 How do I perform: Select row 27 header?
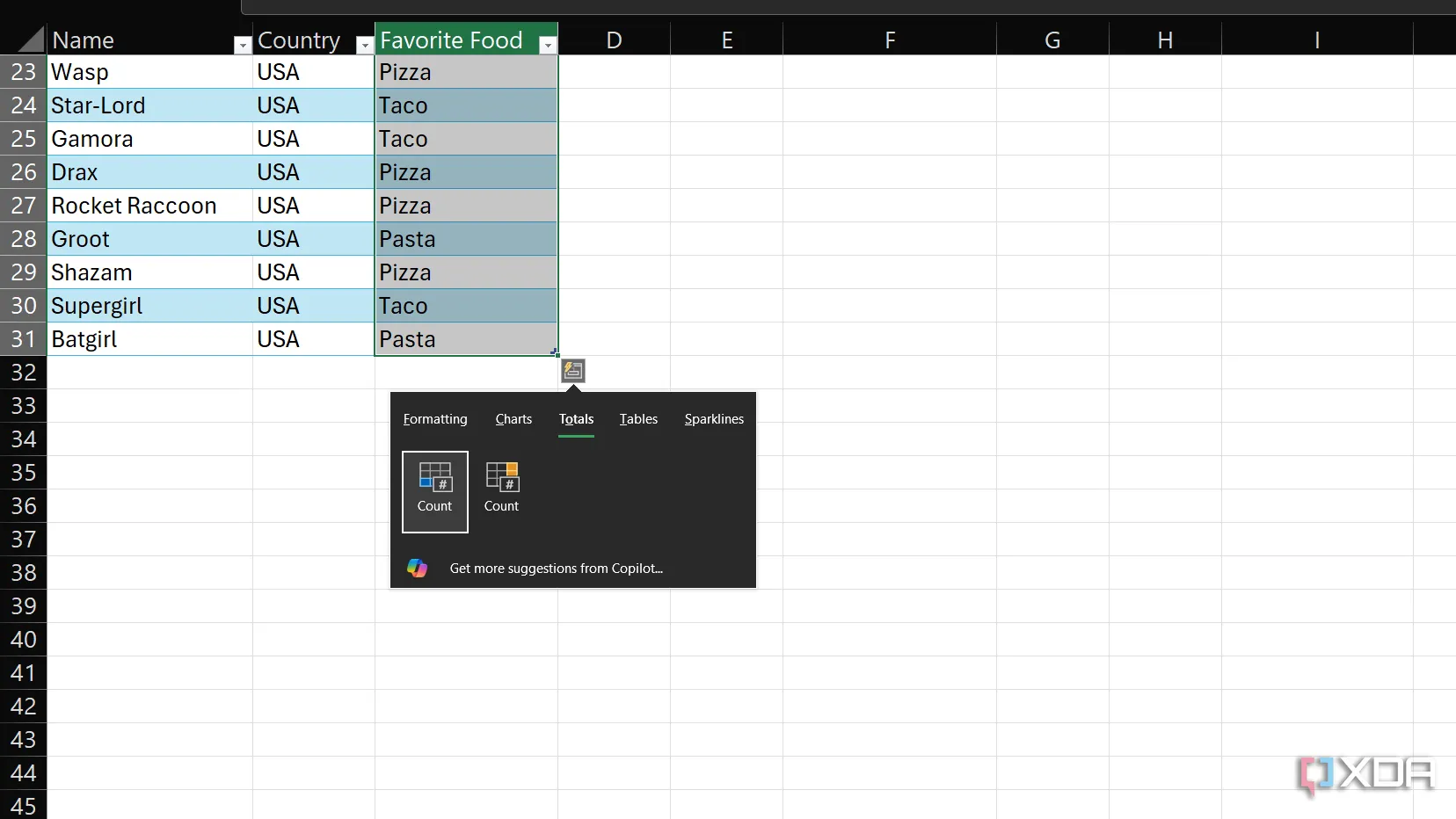24,206
